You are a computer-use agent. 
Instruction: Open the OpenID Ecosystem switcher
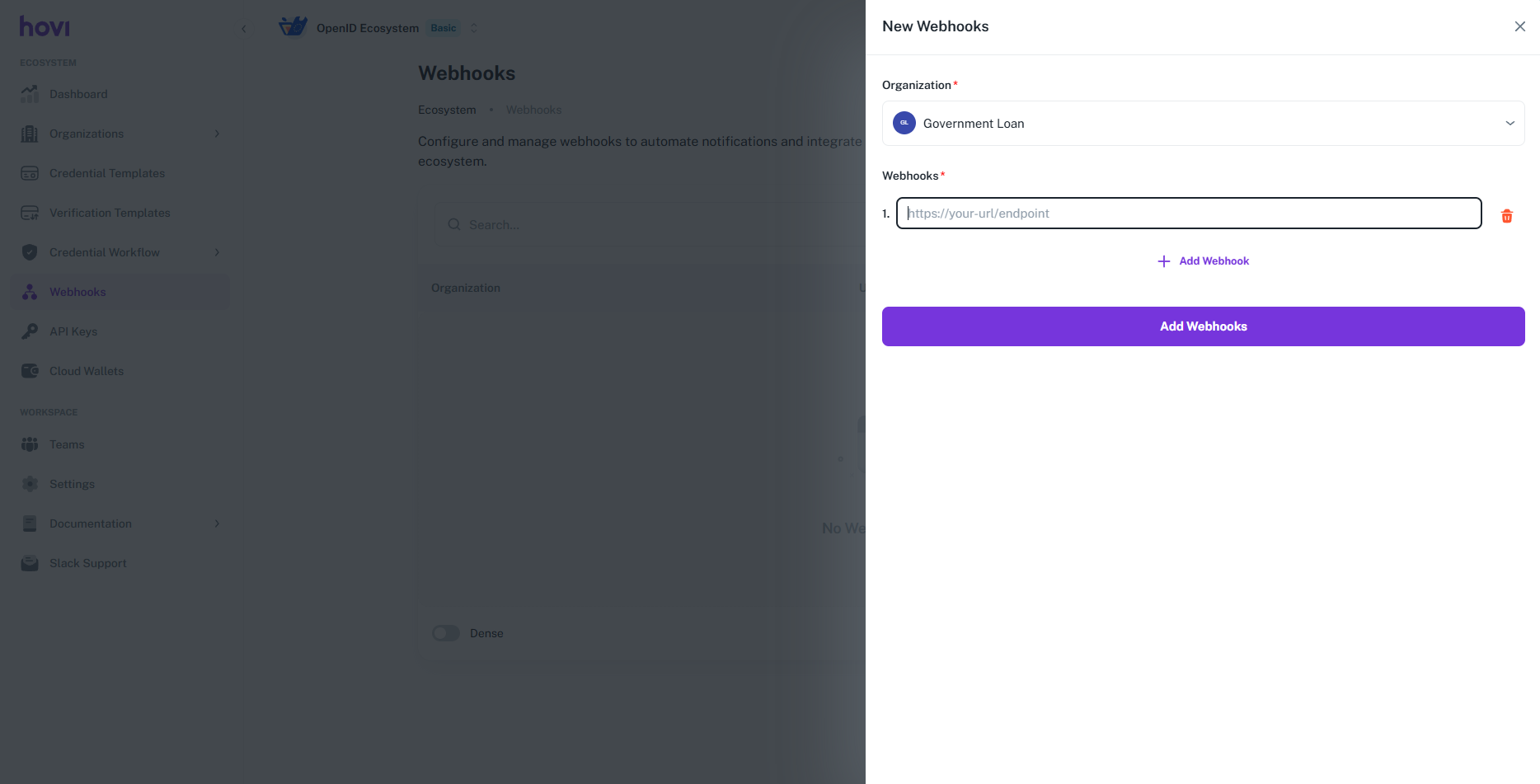473,28
